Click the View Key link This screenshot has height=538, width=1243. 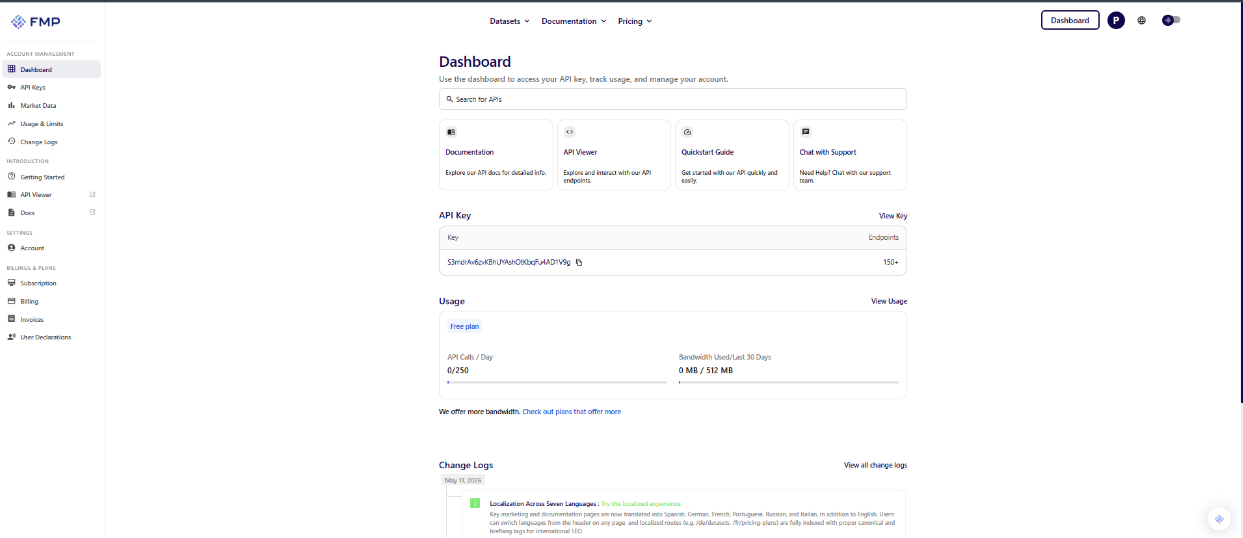[893, 216]
